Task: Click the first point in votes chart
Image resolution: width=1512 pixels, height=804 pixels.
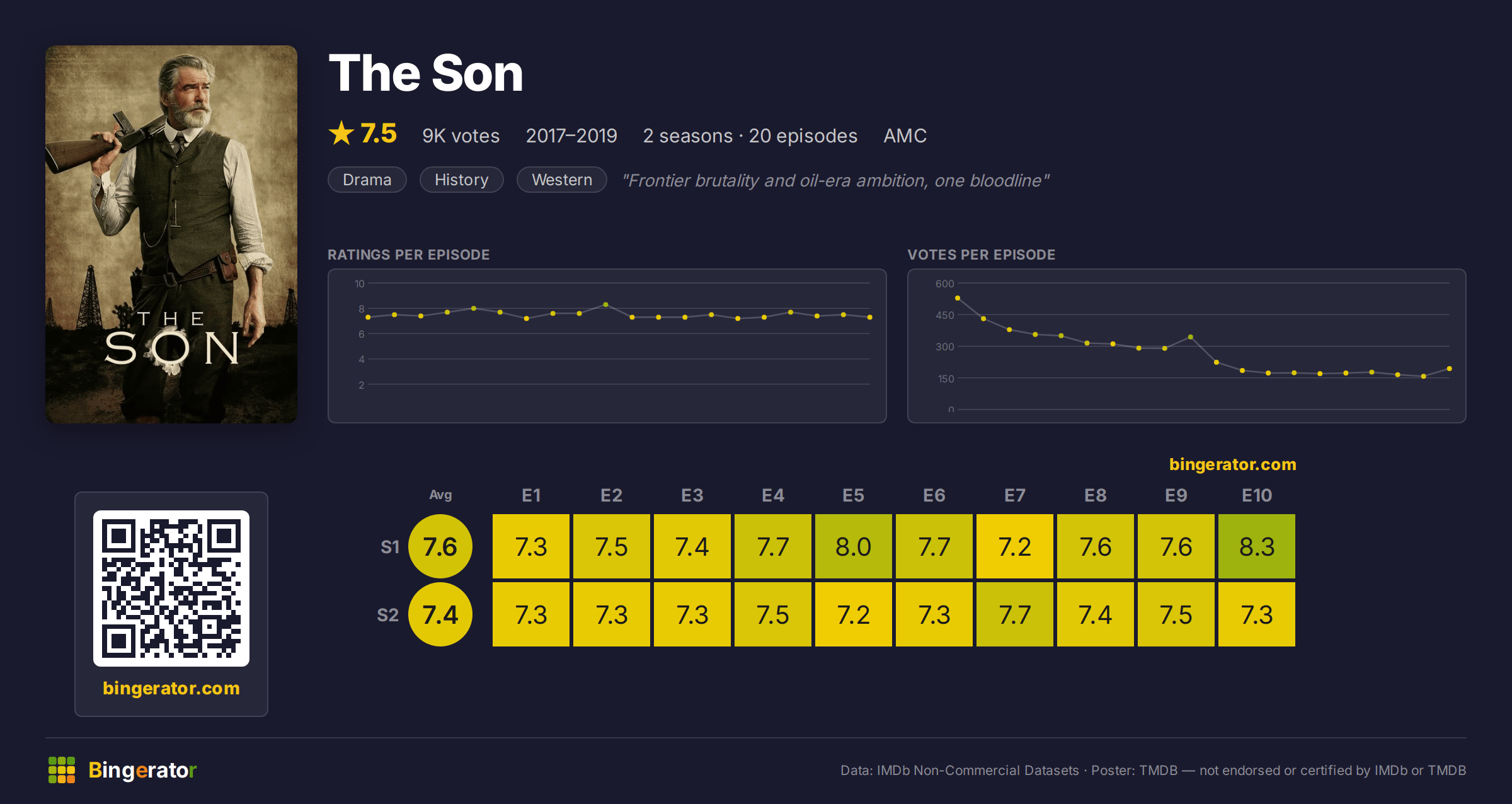Action: tap(958, 298)
